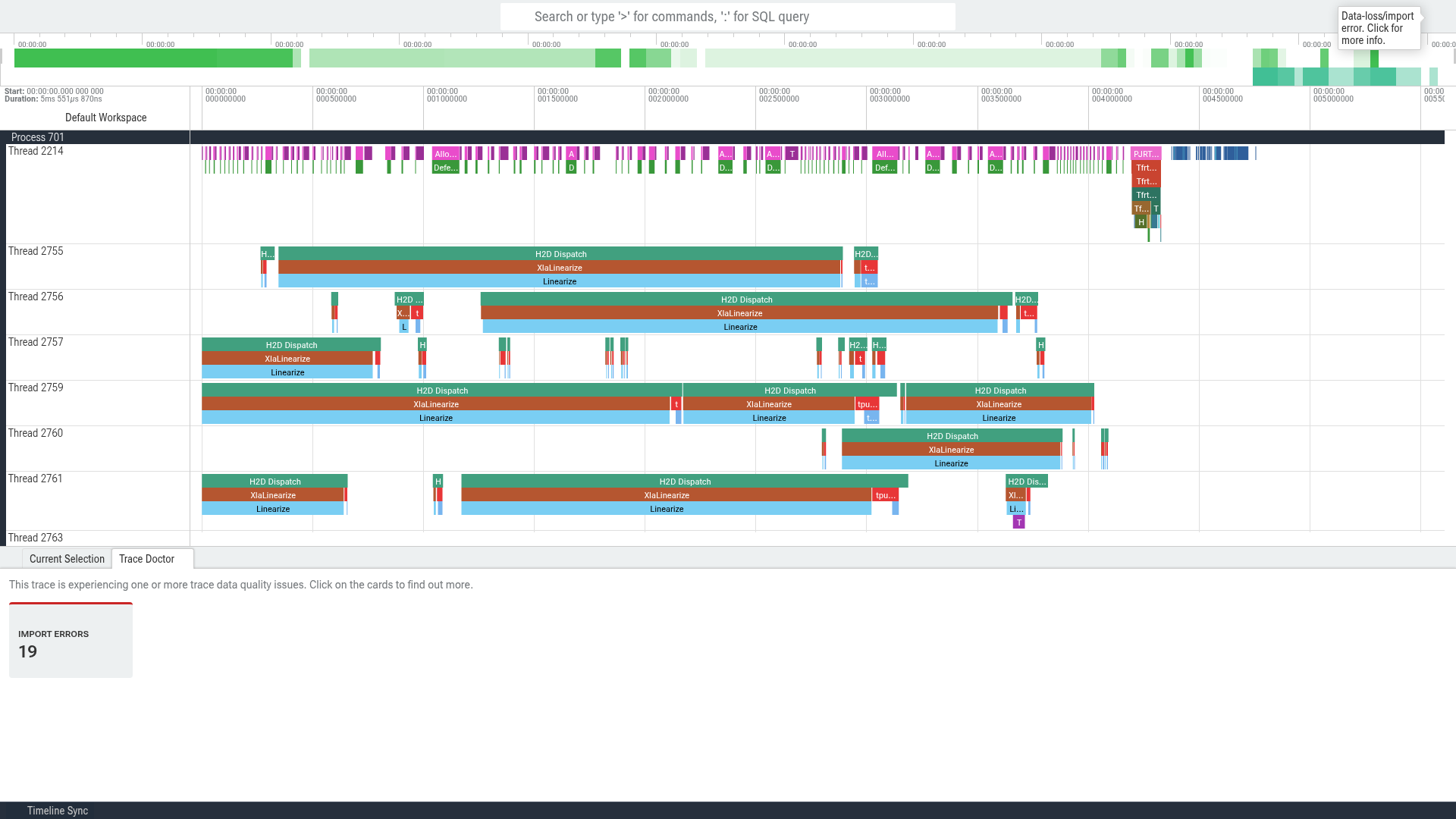Image resolution: width=1456 pixels, height=819 pixels.
Task: Select the longest H2D Dispatch slice in Thread 2761
Action: 685,482
